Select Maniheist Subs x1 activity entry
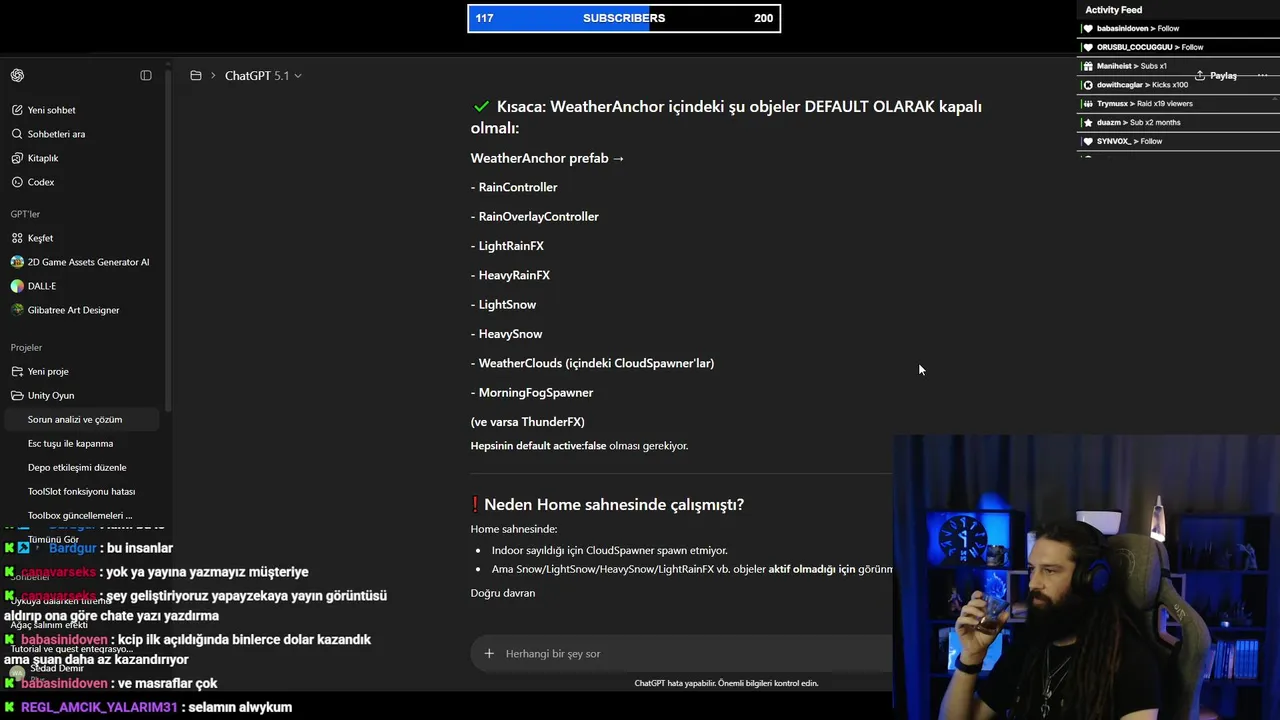 (1178, 66)
